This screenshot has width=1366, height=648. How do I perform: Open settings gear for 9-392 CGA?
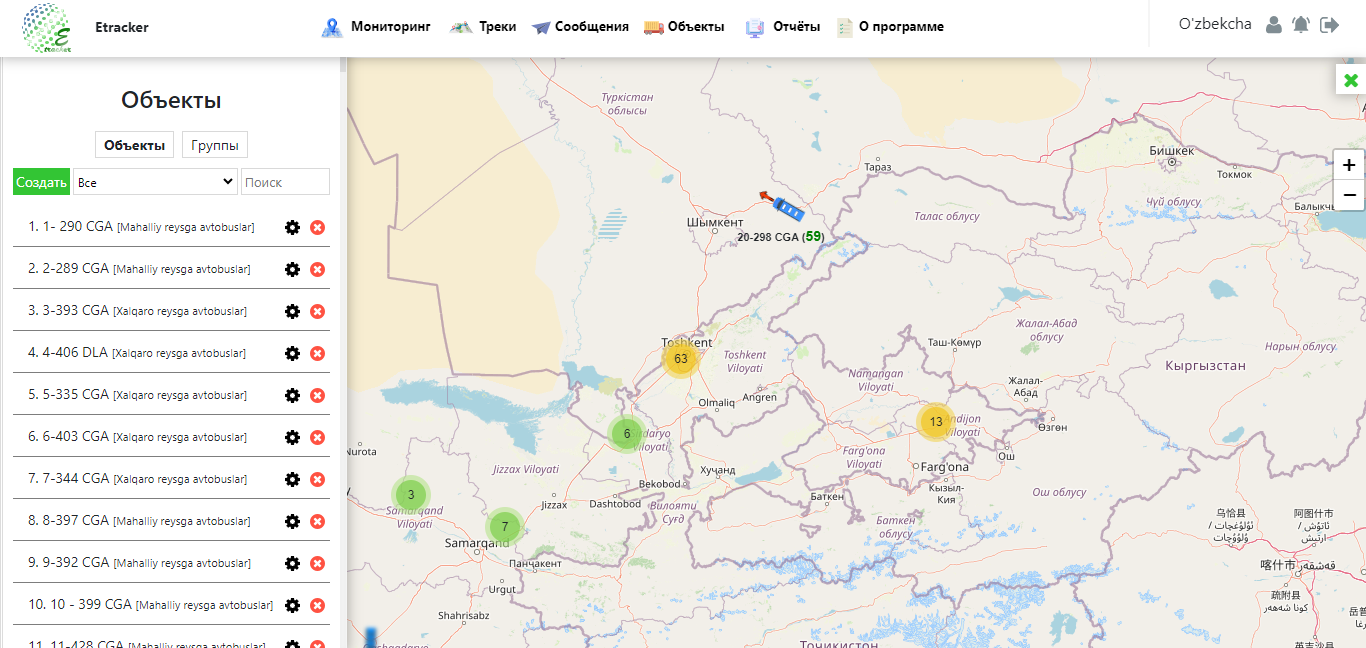pos(292,563)
